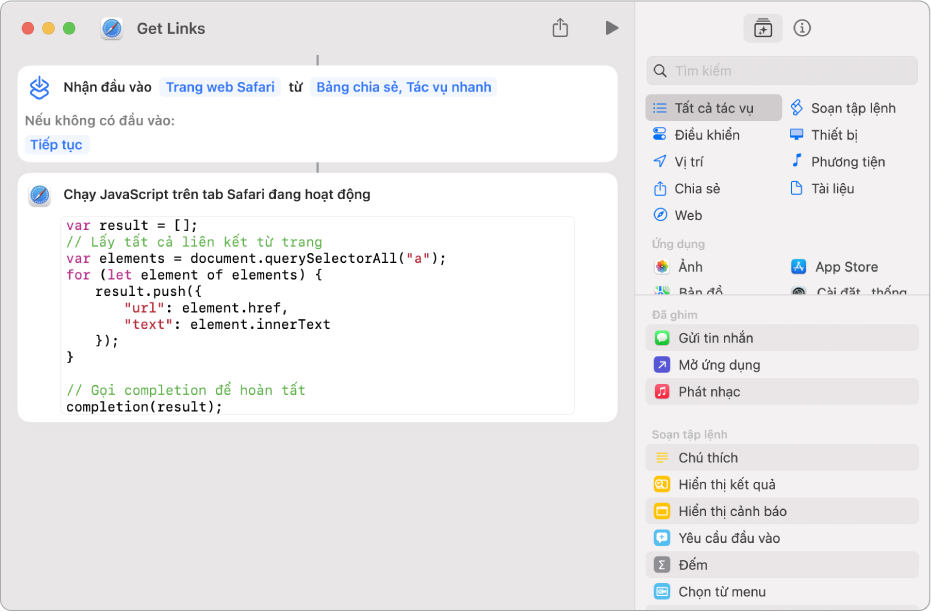Viewport: 931px width, 612px height.
Task: Click the Đã ghim section header
Action: [674, 315]
